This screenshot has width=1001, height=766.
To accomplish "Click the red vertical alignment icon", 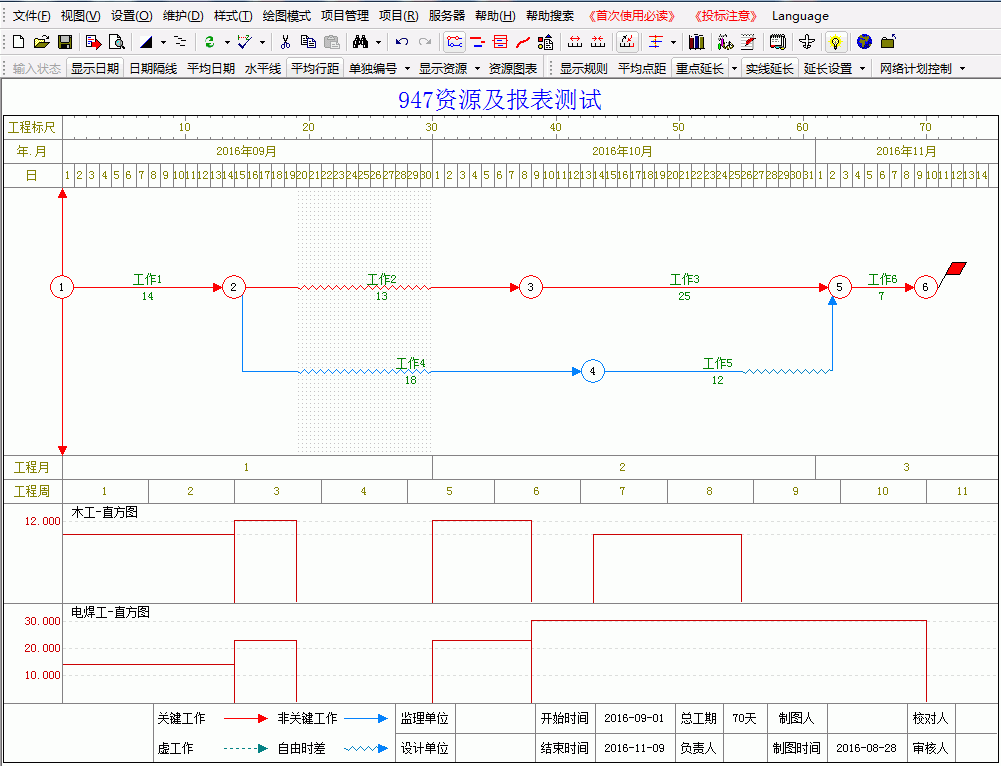I will tap(656, 42).
